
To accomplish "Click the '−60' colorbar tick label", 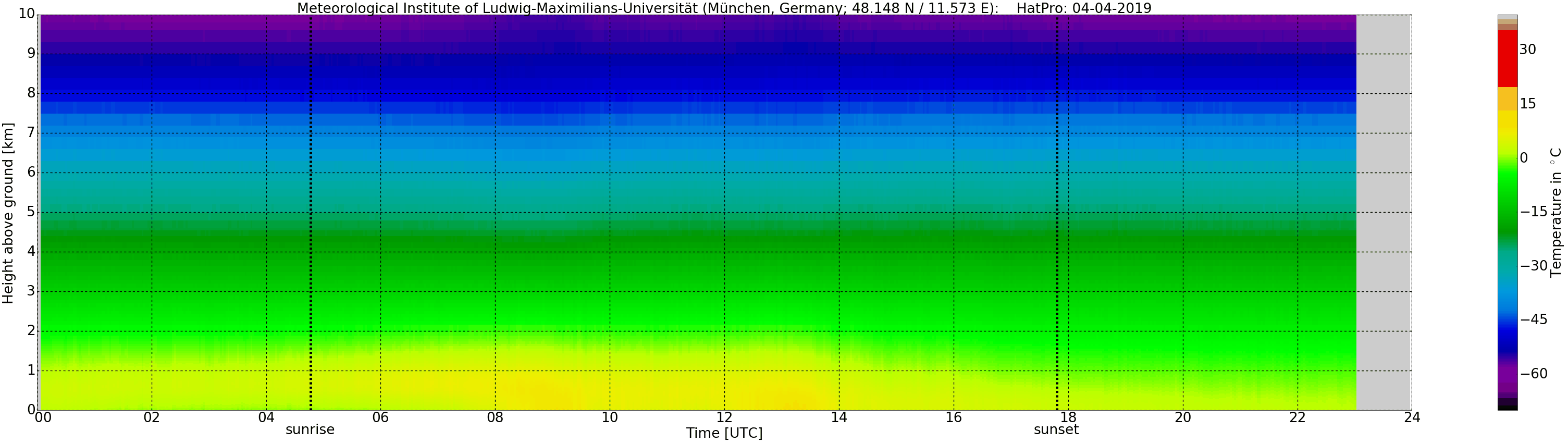I will coord(1534,374).
